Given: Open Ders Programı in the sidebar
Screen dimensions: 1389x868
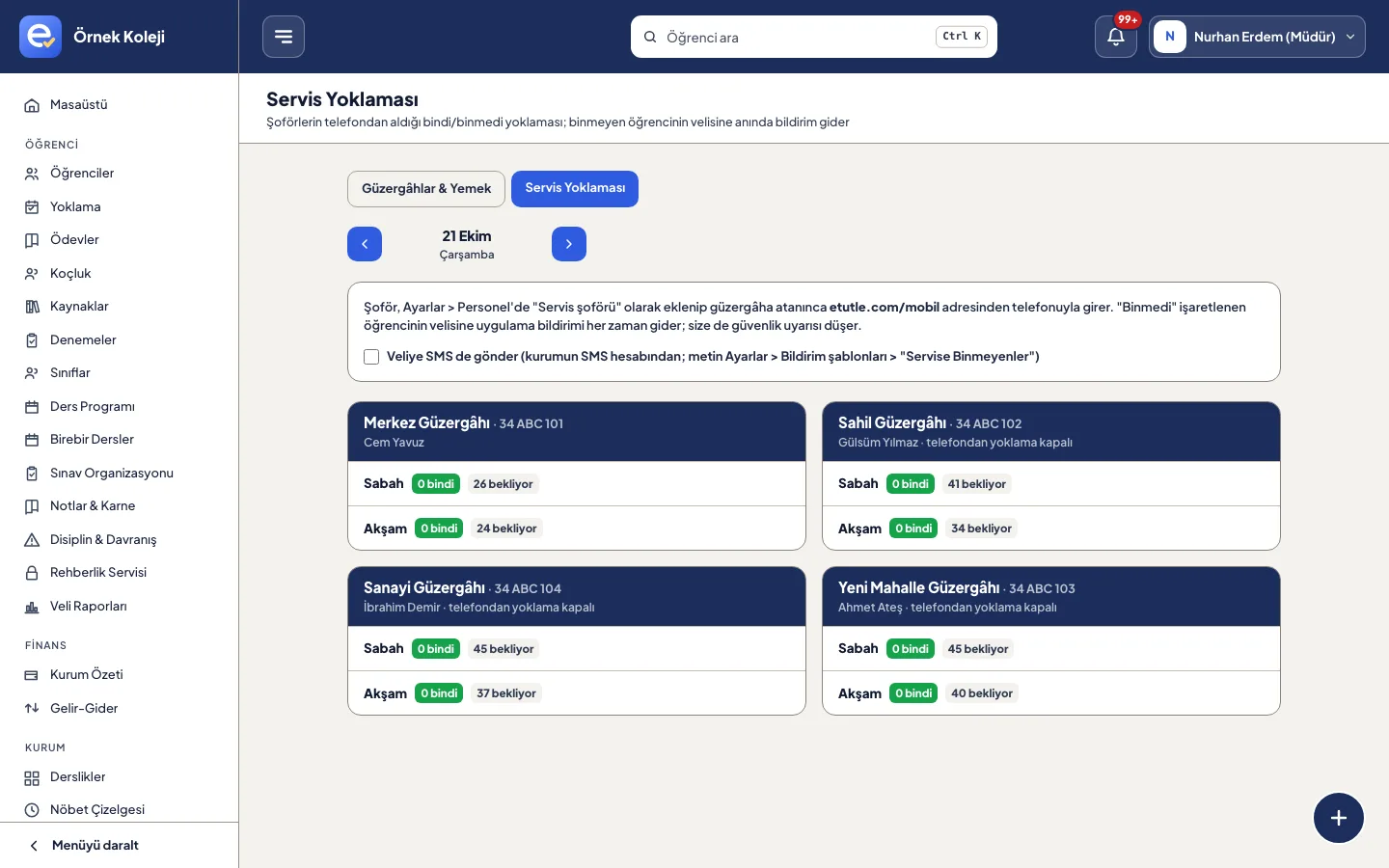Looking at the screenshot, I should click(x=120, y=406).
